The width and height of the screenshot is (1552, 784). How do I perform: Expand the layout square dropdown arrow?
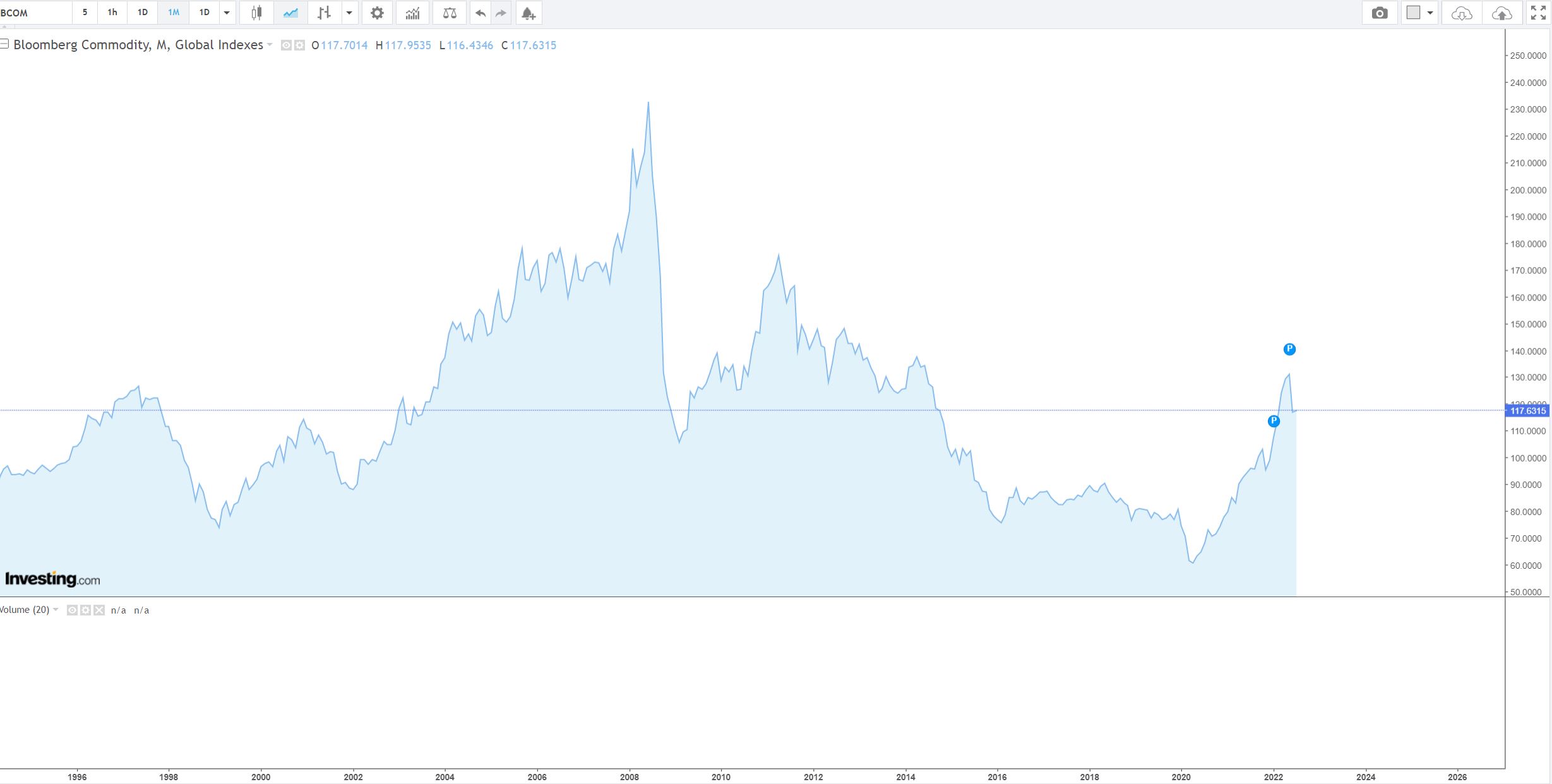click(1430, 13)
